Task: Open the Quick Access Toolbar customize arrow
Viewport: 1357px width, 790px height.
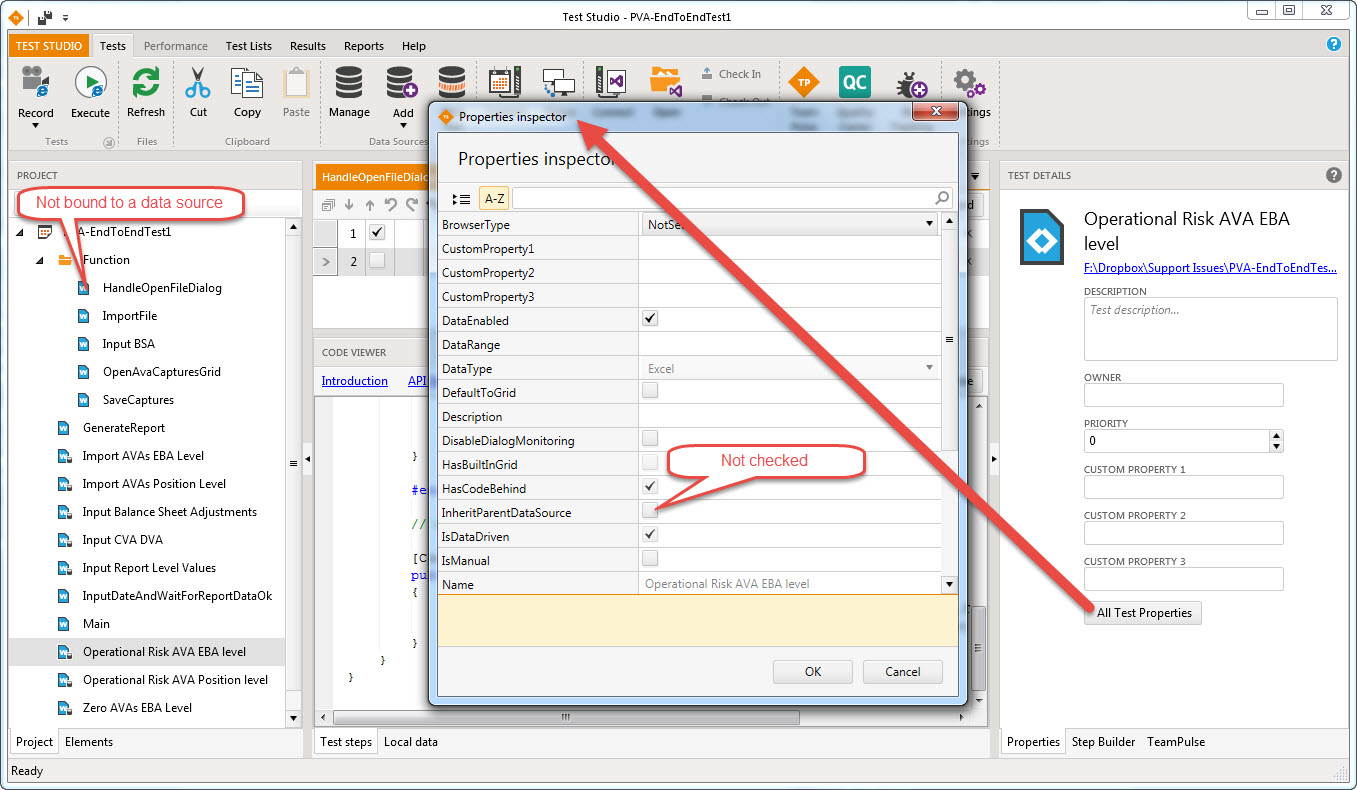Action: [66, 17]
